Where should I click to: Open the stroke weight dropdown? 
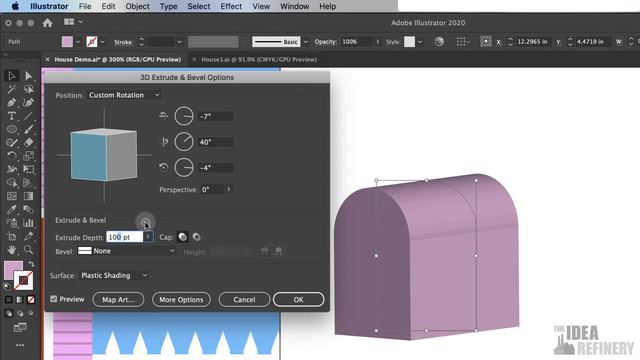tap(179, 42)
